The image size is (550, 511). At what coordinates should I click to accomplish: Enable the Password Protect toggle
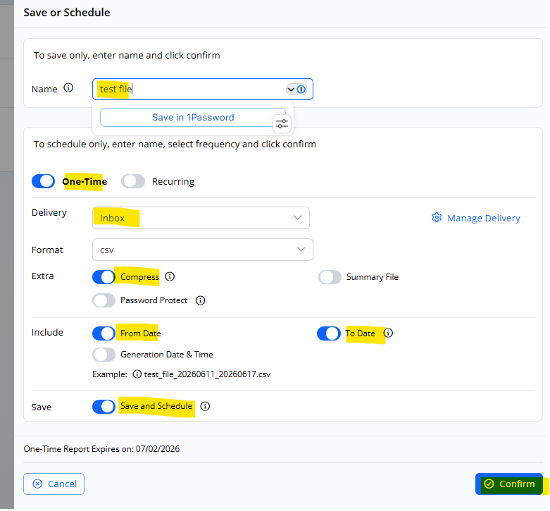pyautogui.click(x=104, y=300)
